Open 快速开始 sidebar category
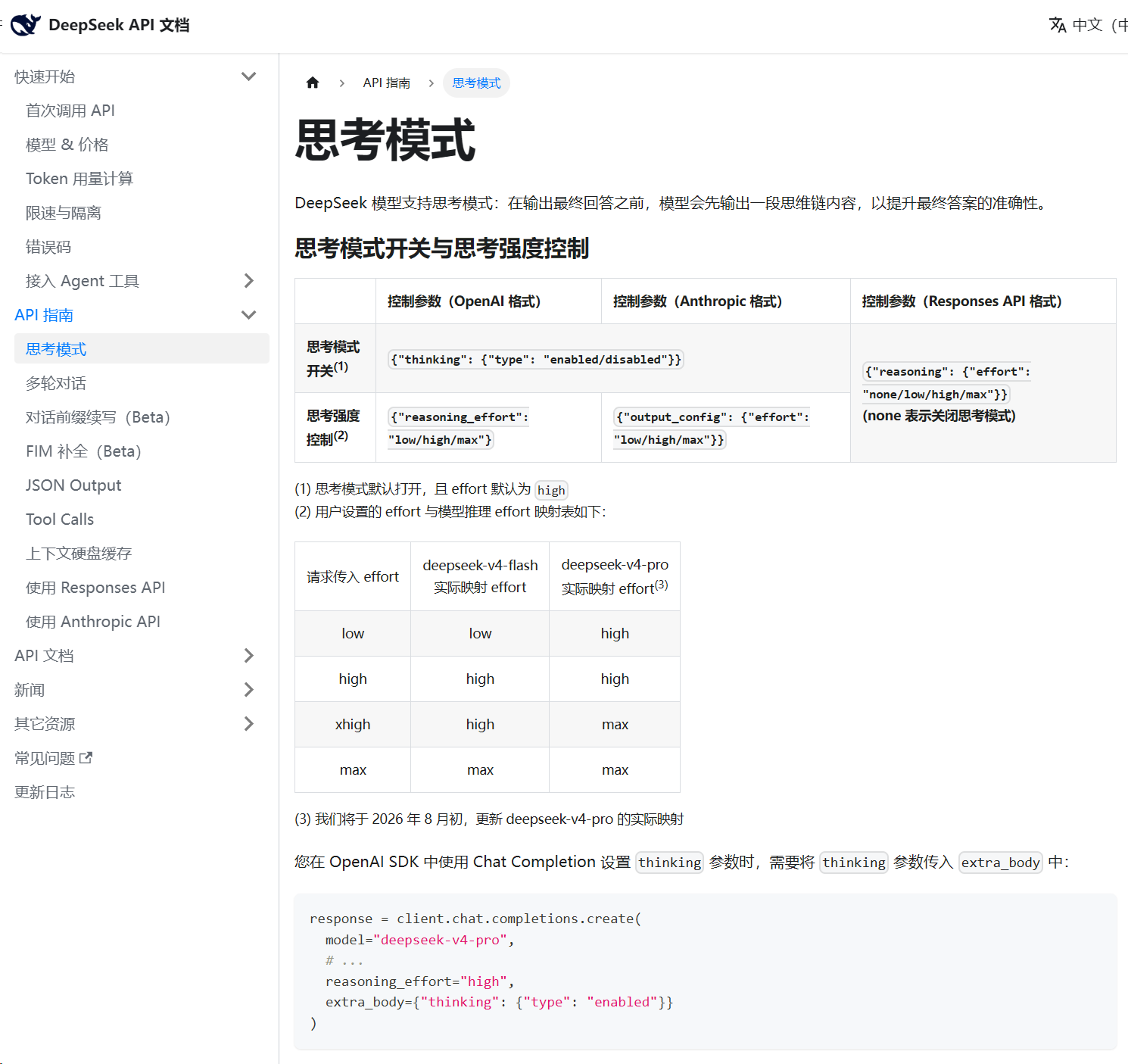Screen dimensions: 1128x1064 pos(45,76)
